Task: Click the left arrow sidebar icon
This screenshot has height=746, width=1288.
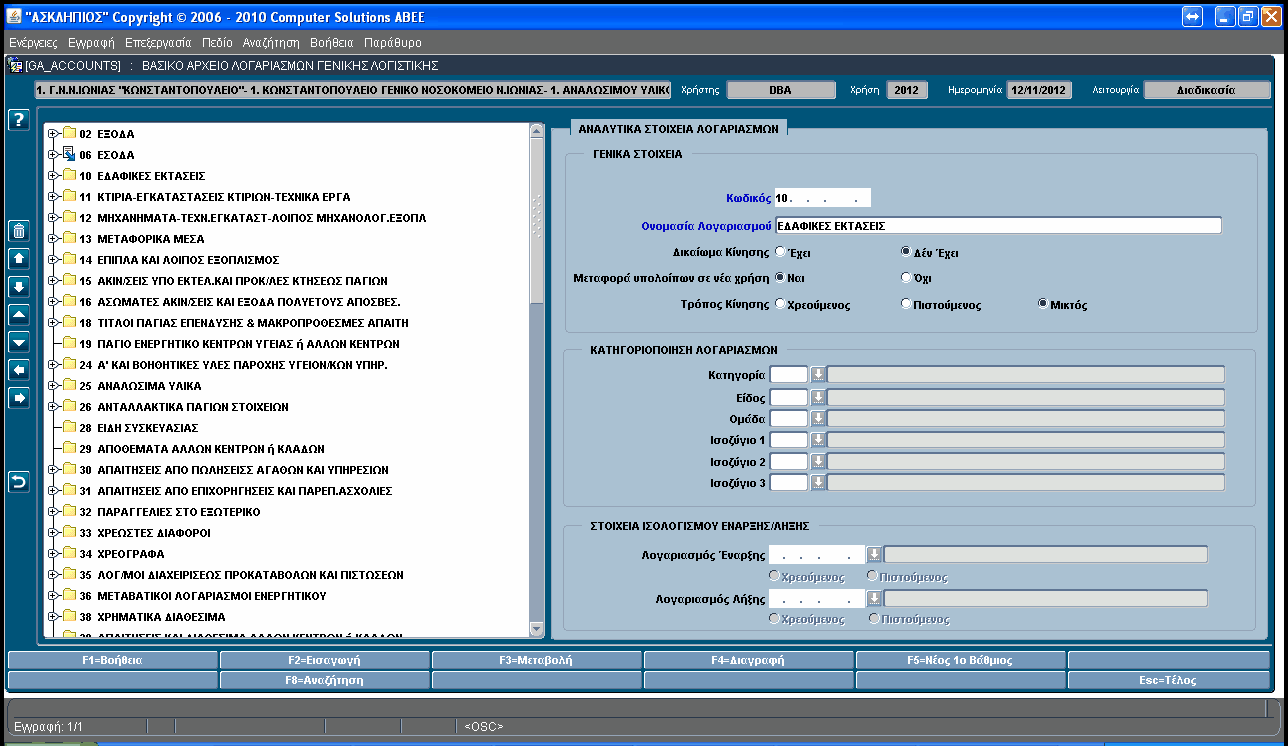Action: [x=18, y=371]
